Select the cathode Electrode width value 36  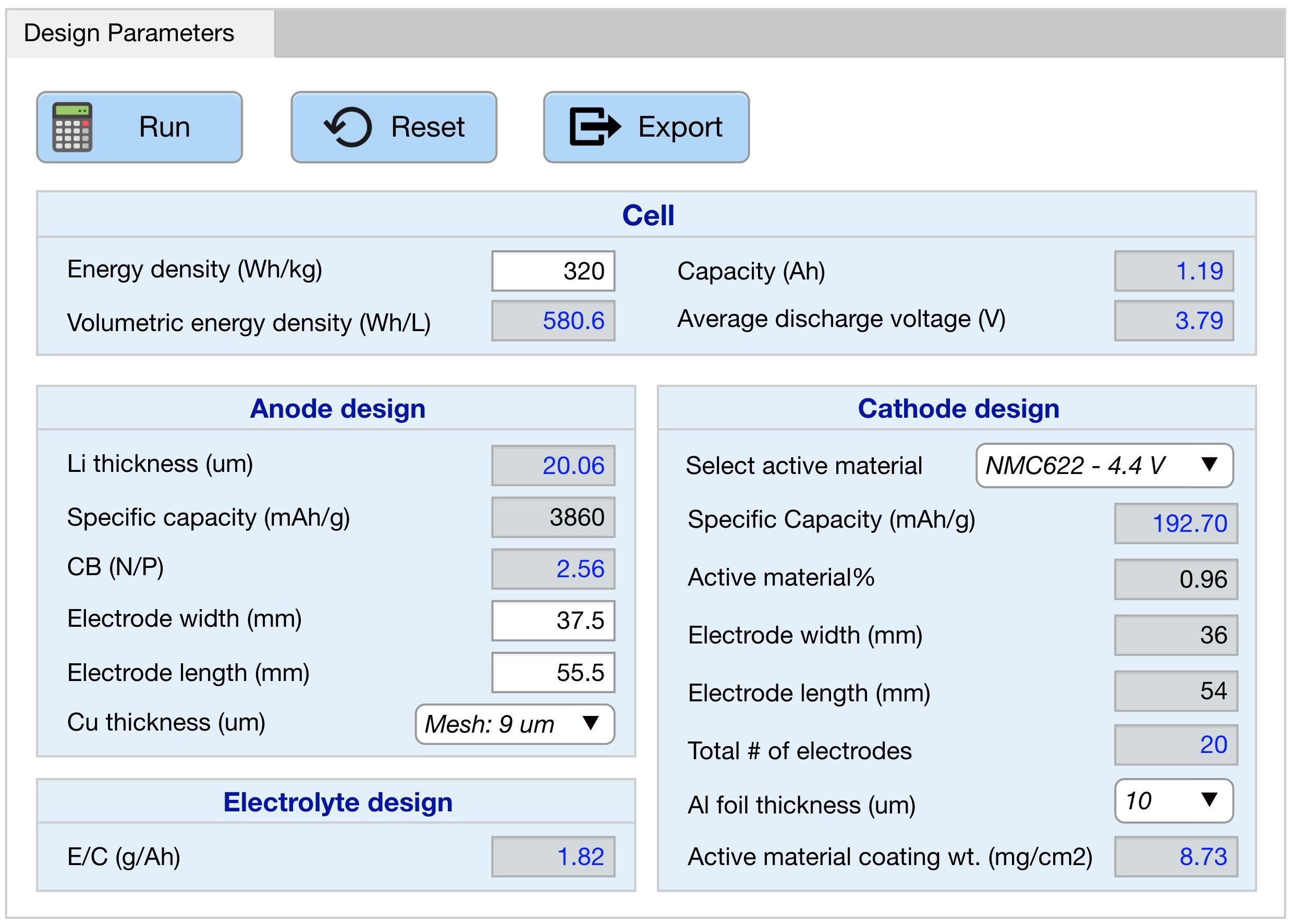pyautogui.click(x=1176, y=635)
